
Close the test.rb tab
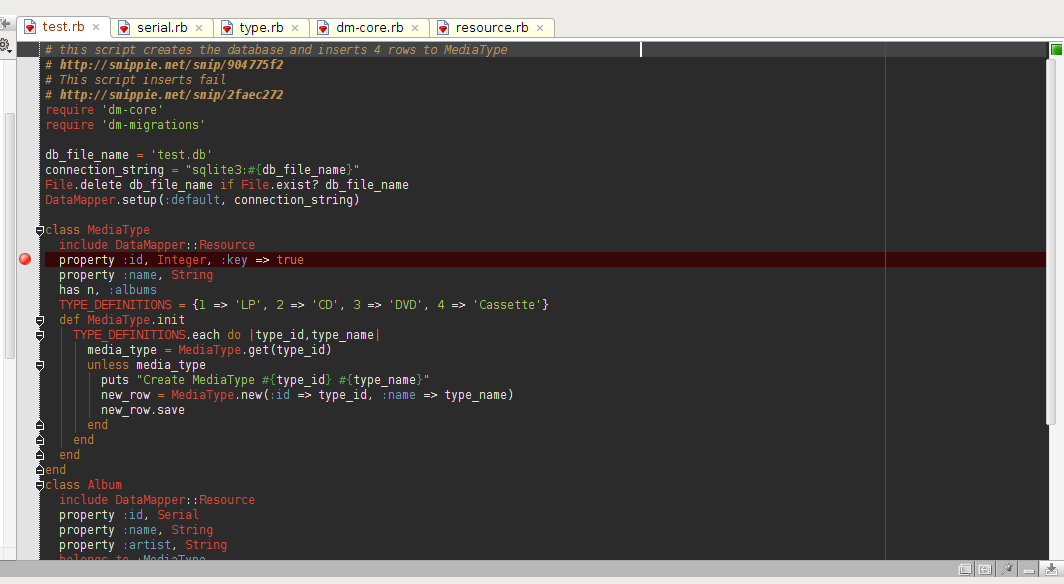[96, 27]
